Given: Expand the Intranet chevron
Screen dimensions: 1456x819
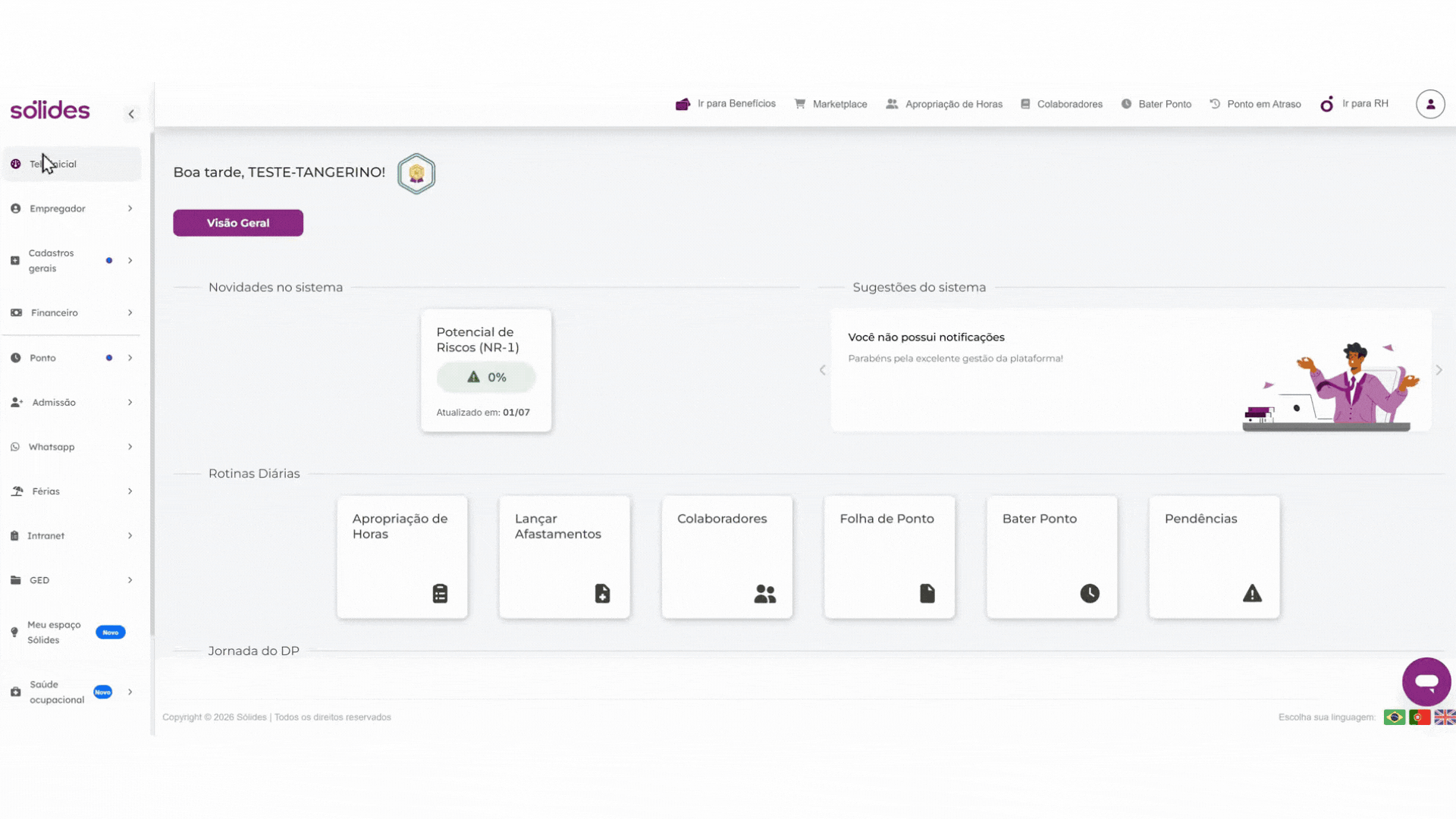Looking at the screenshot, I should (x=130, y=536).
